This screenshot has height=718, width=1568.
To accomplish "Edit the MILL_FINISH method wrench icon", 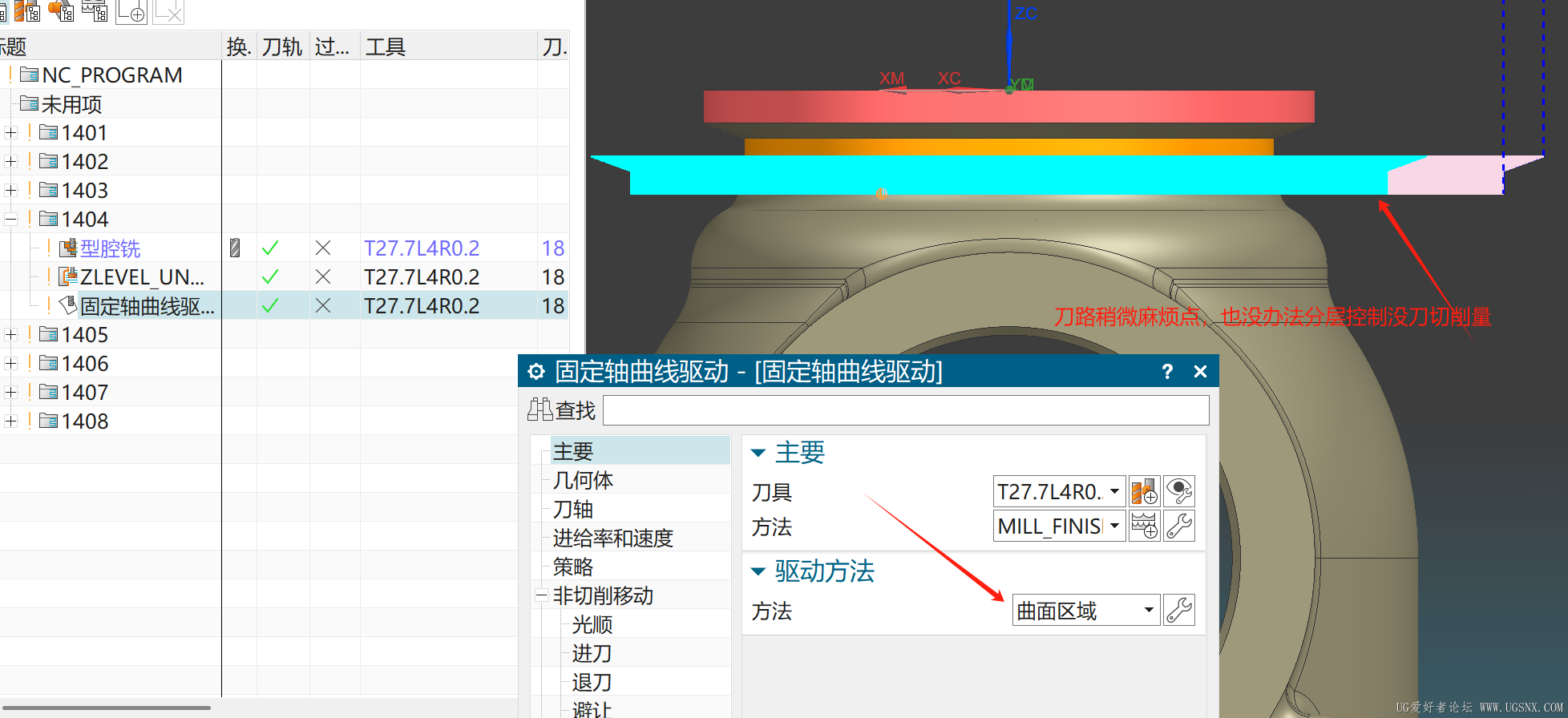I will (x=1179, y=526).
